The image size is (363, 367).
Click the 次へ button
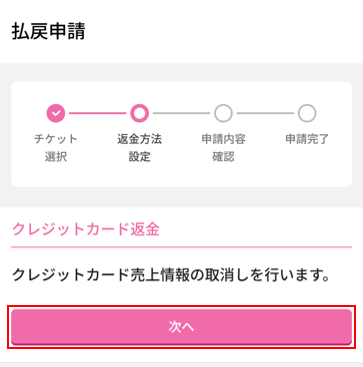(181, 327)
